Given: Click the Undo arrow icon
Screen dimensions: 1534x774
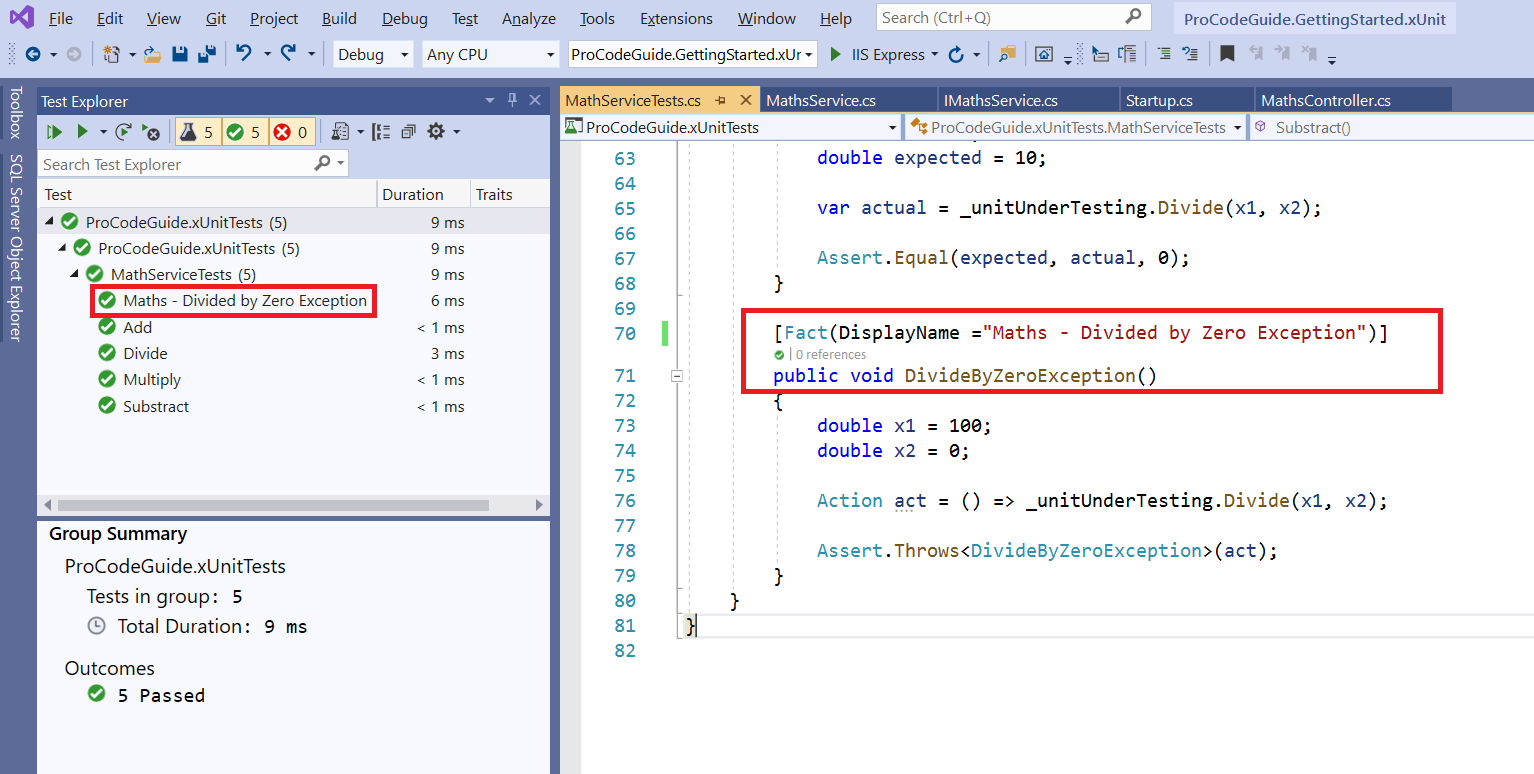Looking at the screenshot, I should 243,55.
